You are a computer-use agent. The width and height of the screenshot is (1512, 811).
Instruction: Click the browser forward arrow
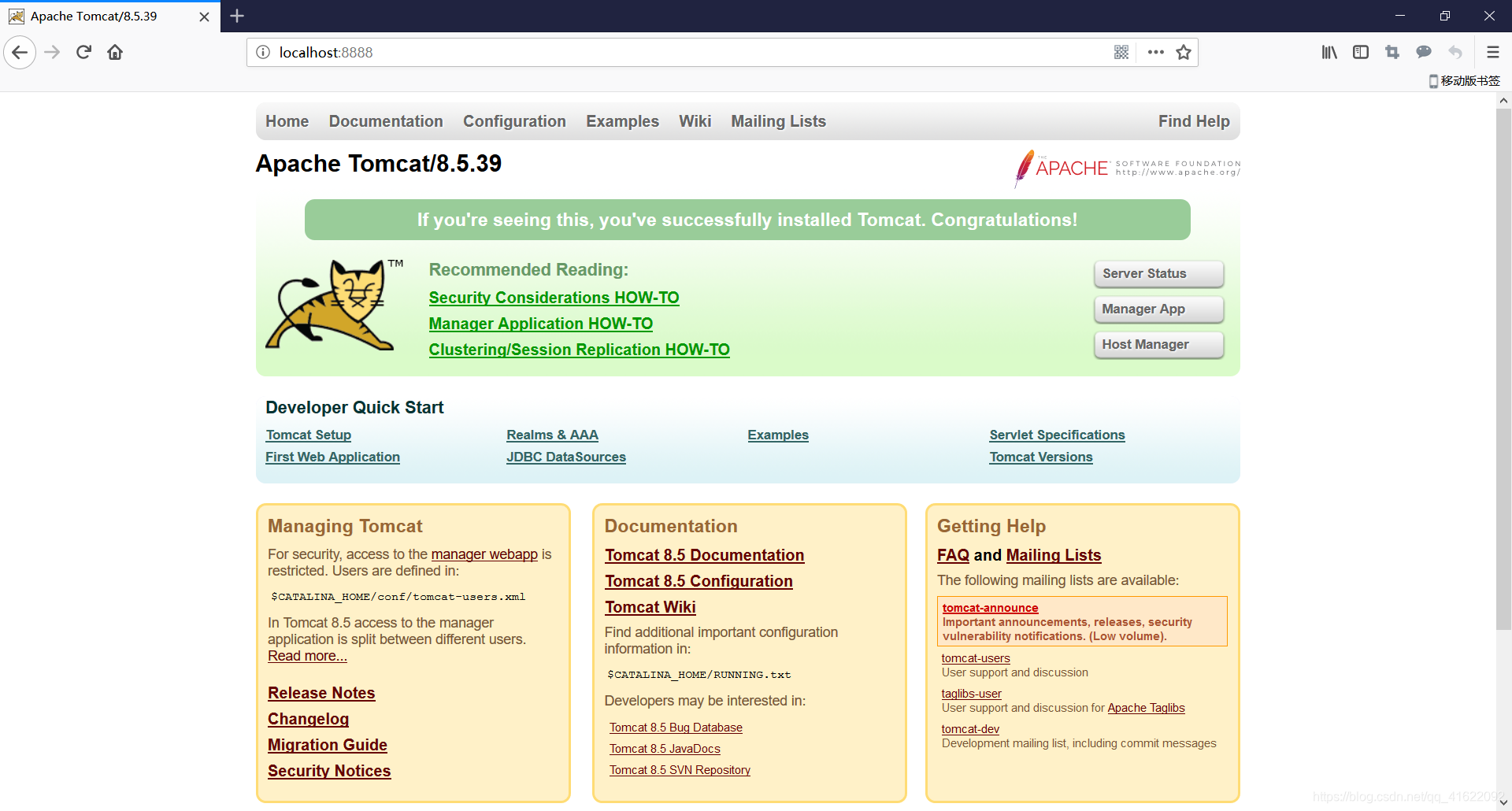pyautogui.click(x=52, y=53)
